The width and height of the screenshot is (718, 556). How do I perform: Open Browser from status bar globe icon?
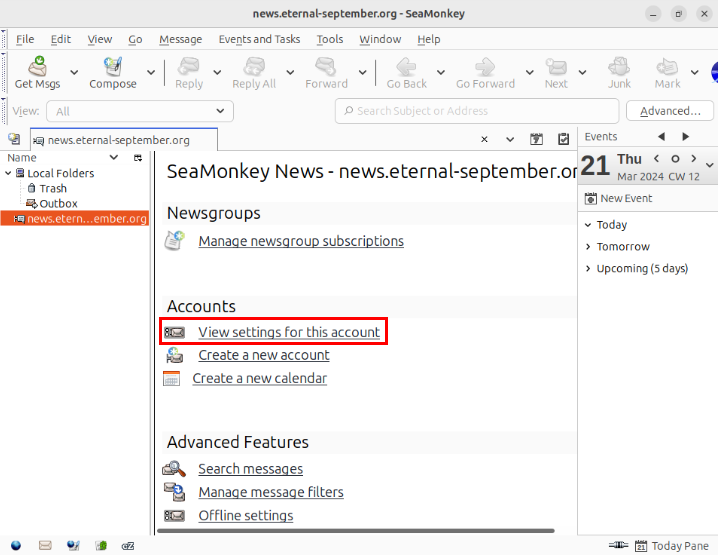point(16,545)
